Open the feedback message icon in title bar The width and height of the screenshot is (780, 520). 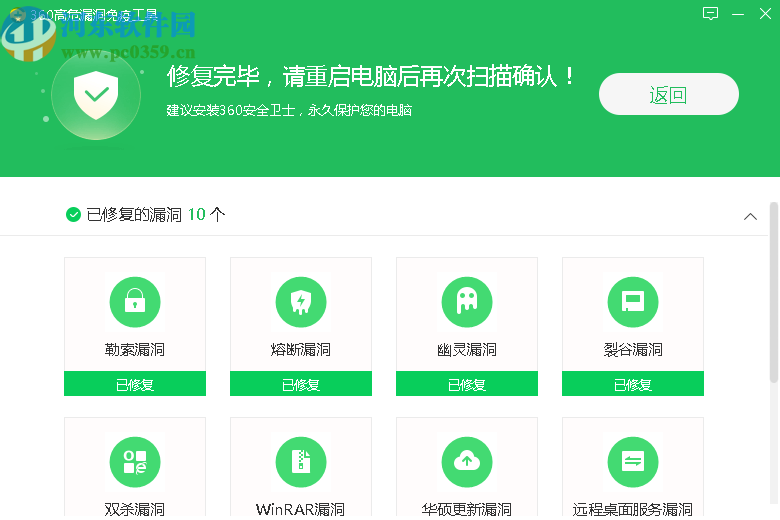tap(710, 13)
